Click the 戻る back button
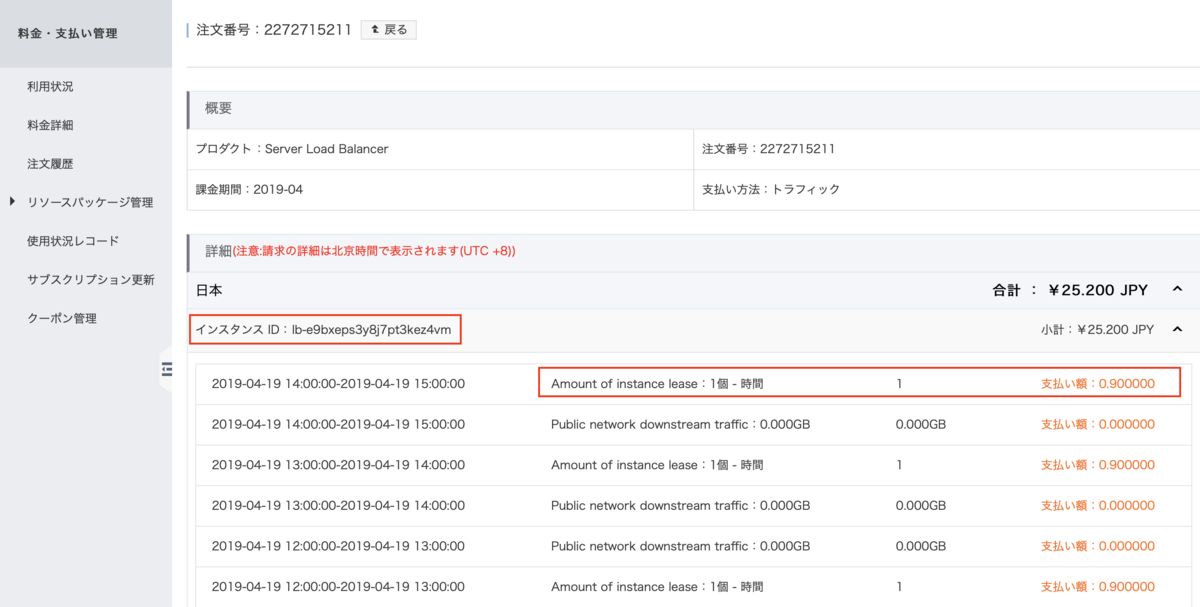 (x=388, y=30)
